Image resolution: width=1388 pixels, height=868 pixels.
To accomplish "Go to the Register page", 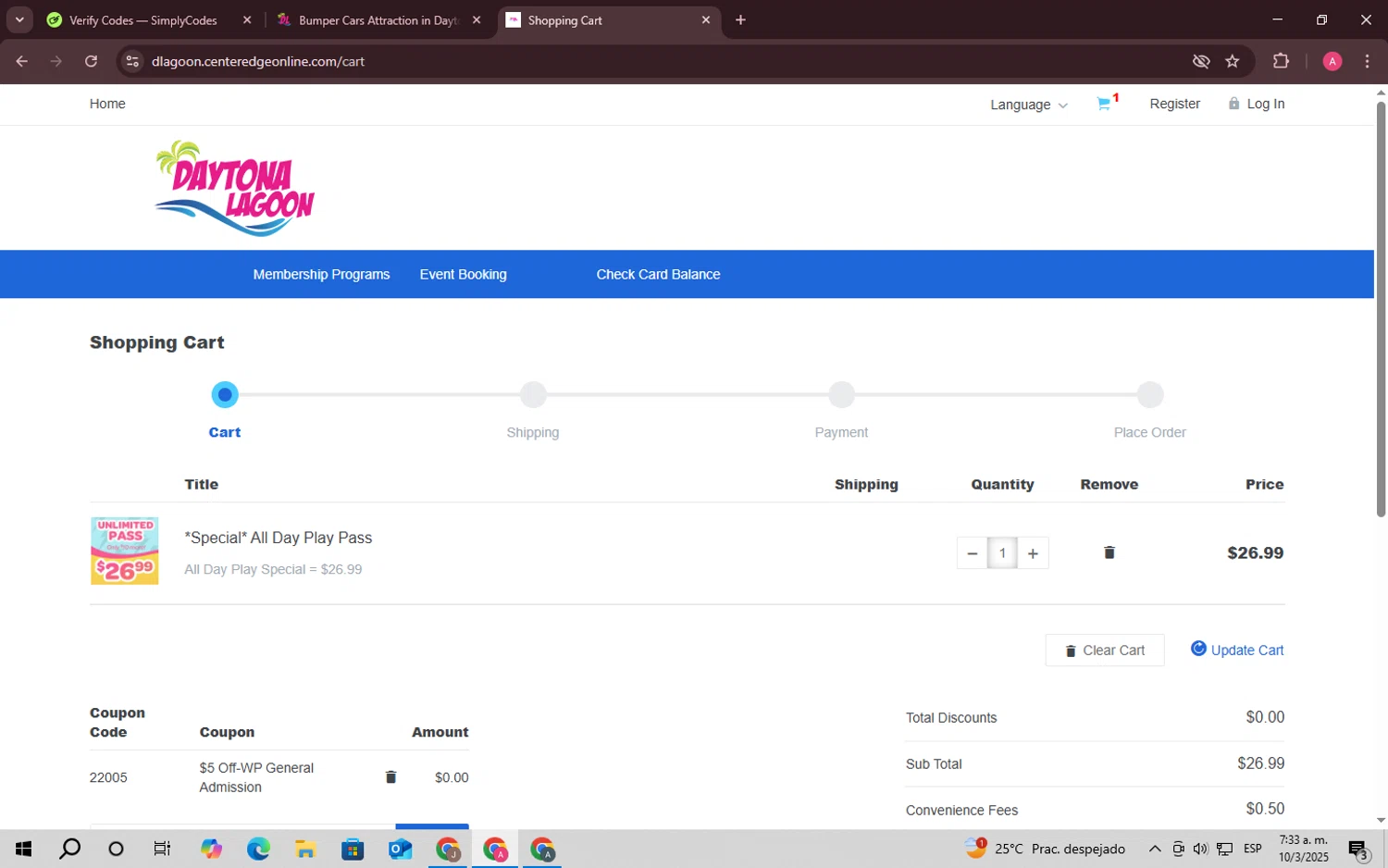I will (1174, 104).
